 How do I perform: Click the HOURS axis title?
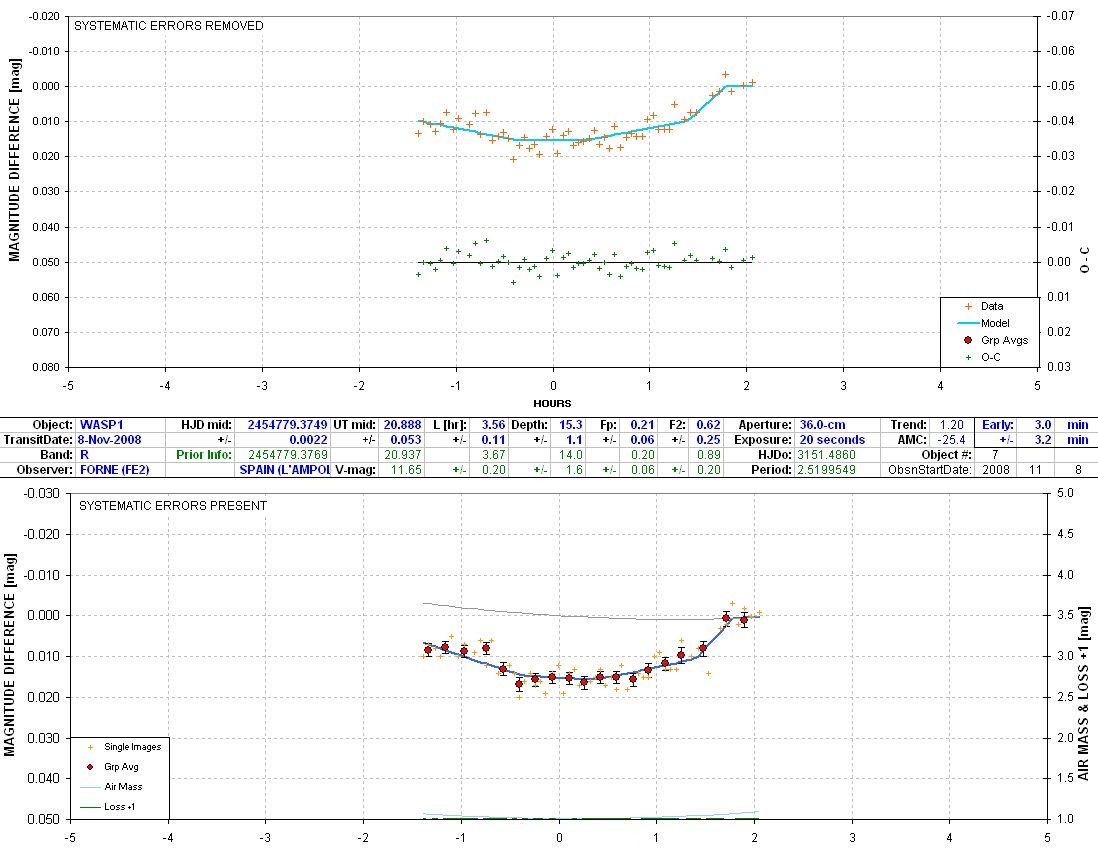tap(553, 403)
